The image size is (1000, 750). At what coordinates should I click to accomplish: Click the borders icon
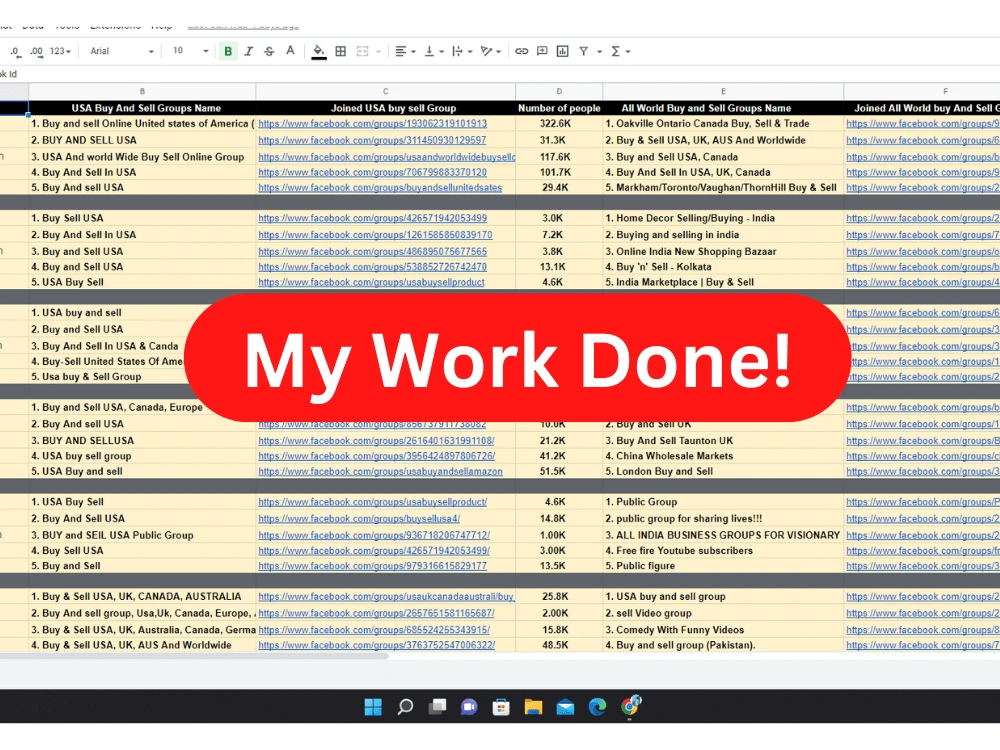(341, 52)
